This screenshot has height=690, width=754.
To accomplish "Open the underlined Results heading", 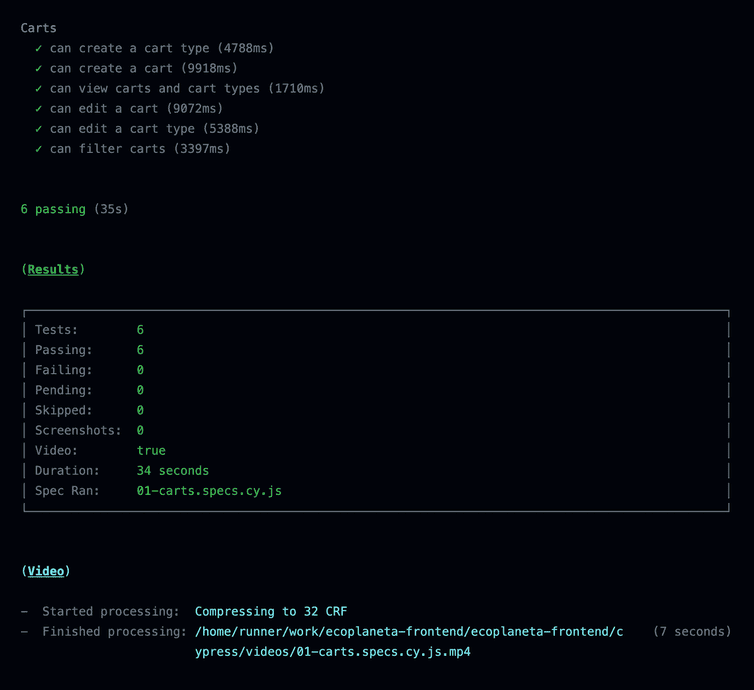I will pos(53,269).
